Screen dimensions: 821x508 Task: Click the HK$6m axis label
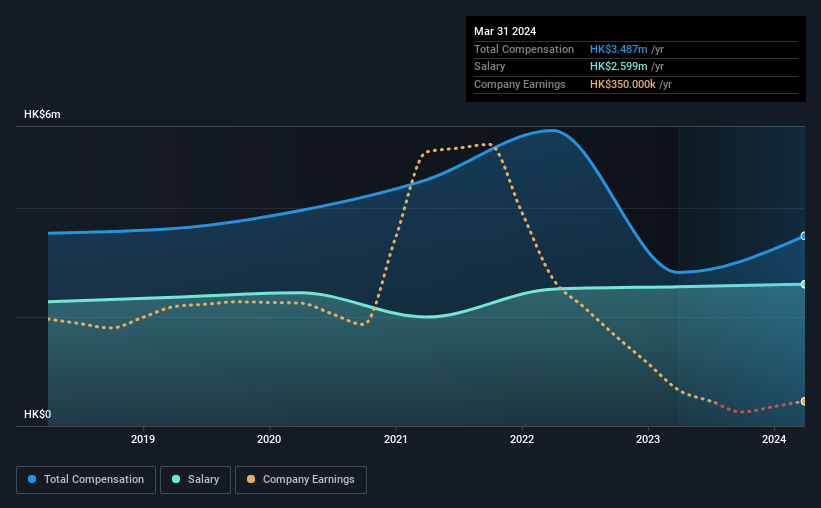click(42, 115)
